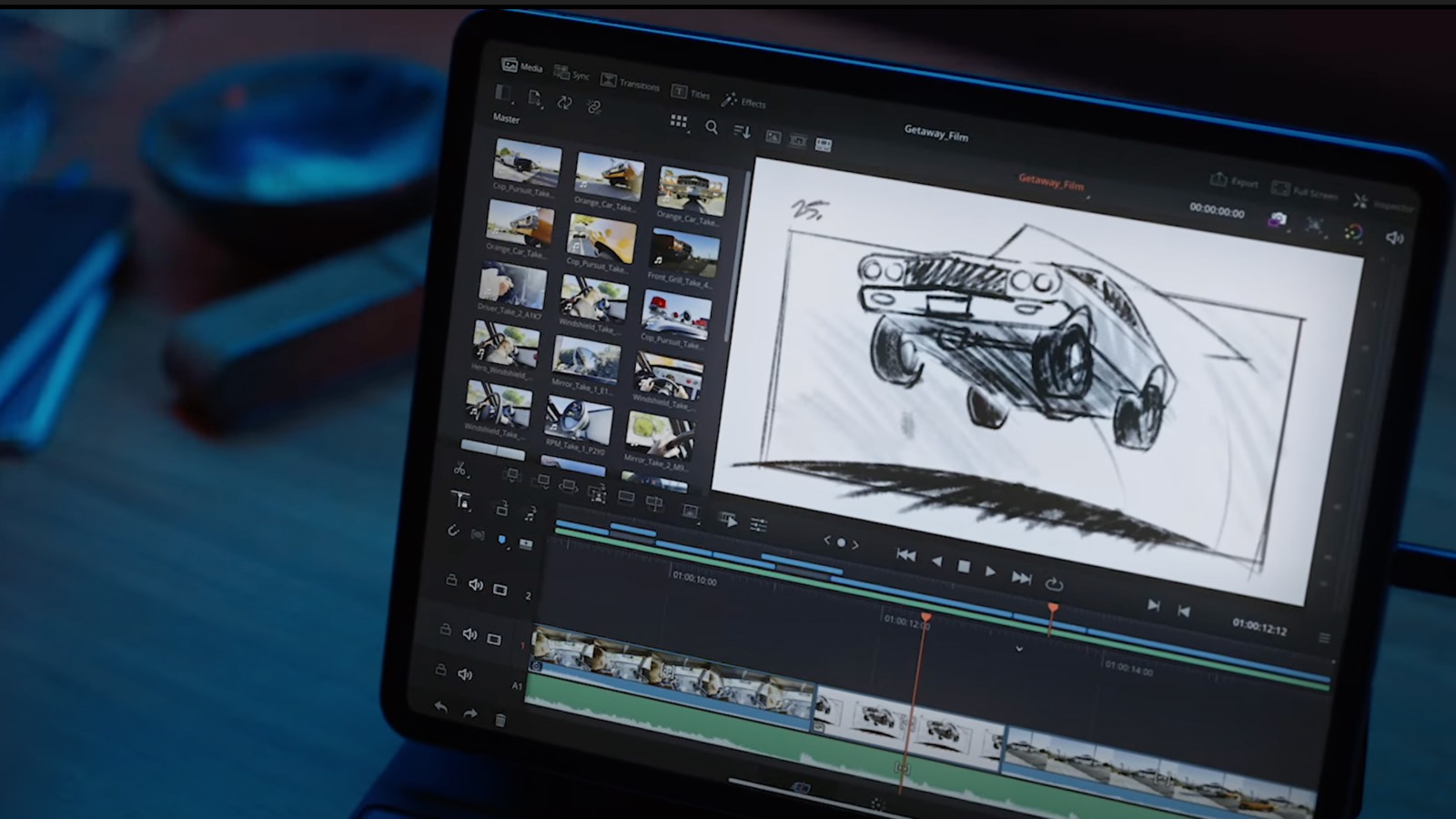The width and height of the screenshot is (1456, 819).
Task: Open the Fast Review play icon
Action: point(728,520)
